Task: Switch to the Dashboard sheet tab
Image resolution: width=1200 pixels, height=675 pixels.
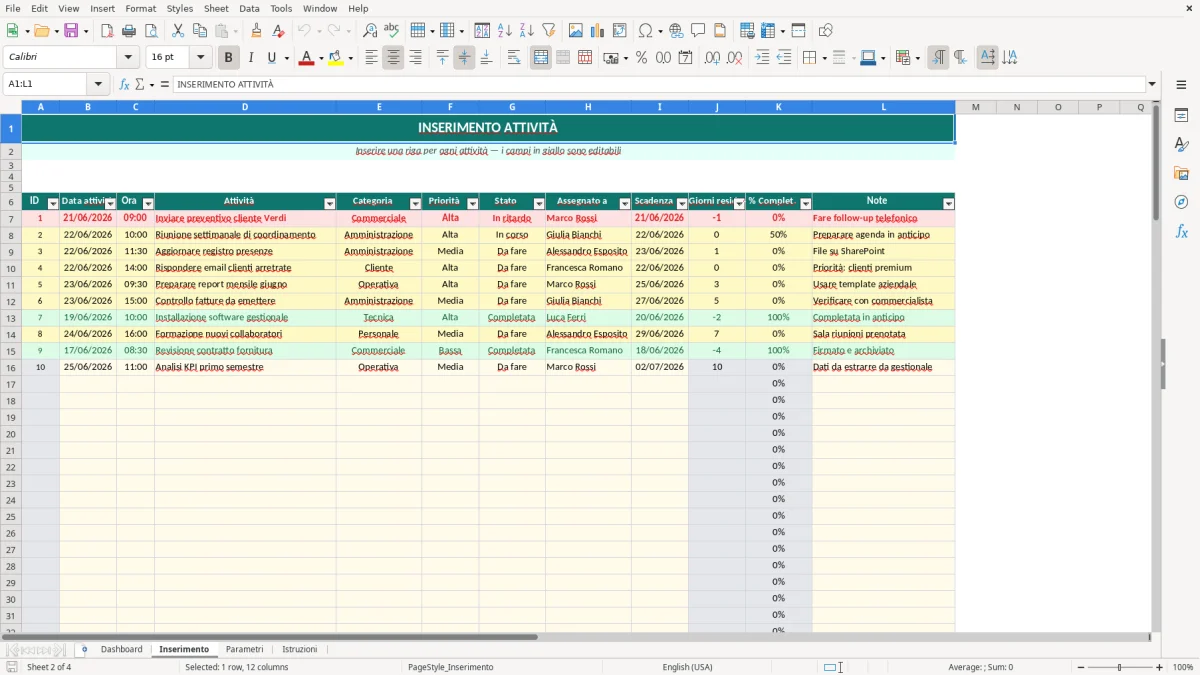Action: tap(122, 650)
